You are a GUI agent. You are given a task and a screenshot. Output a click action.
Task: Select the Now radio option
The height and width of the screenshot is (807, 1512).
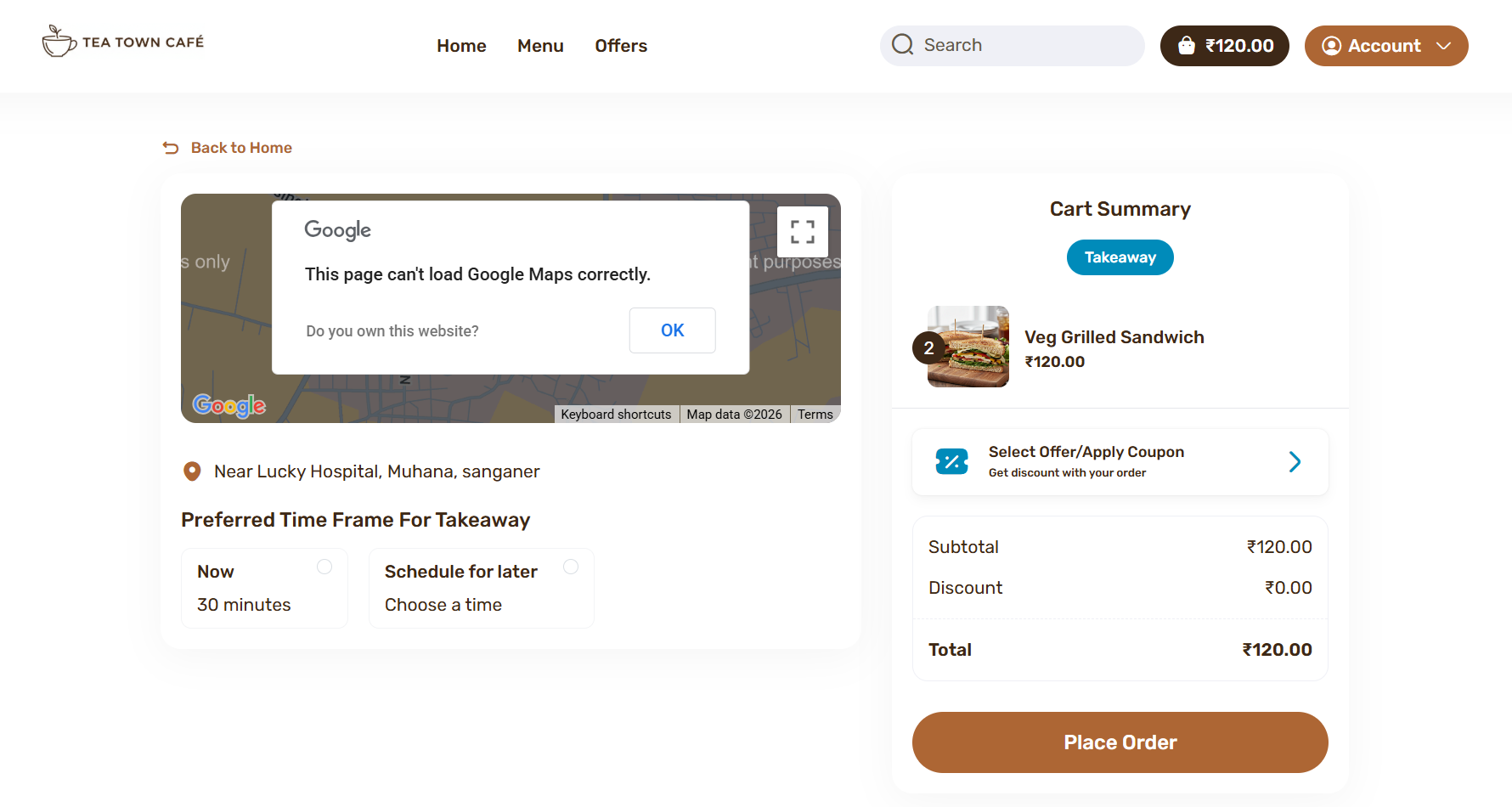[324, 567]
